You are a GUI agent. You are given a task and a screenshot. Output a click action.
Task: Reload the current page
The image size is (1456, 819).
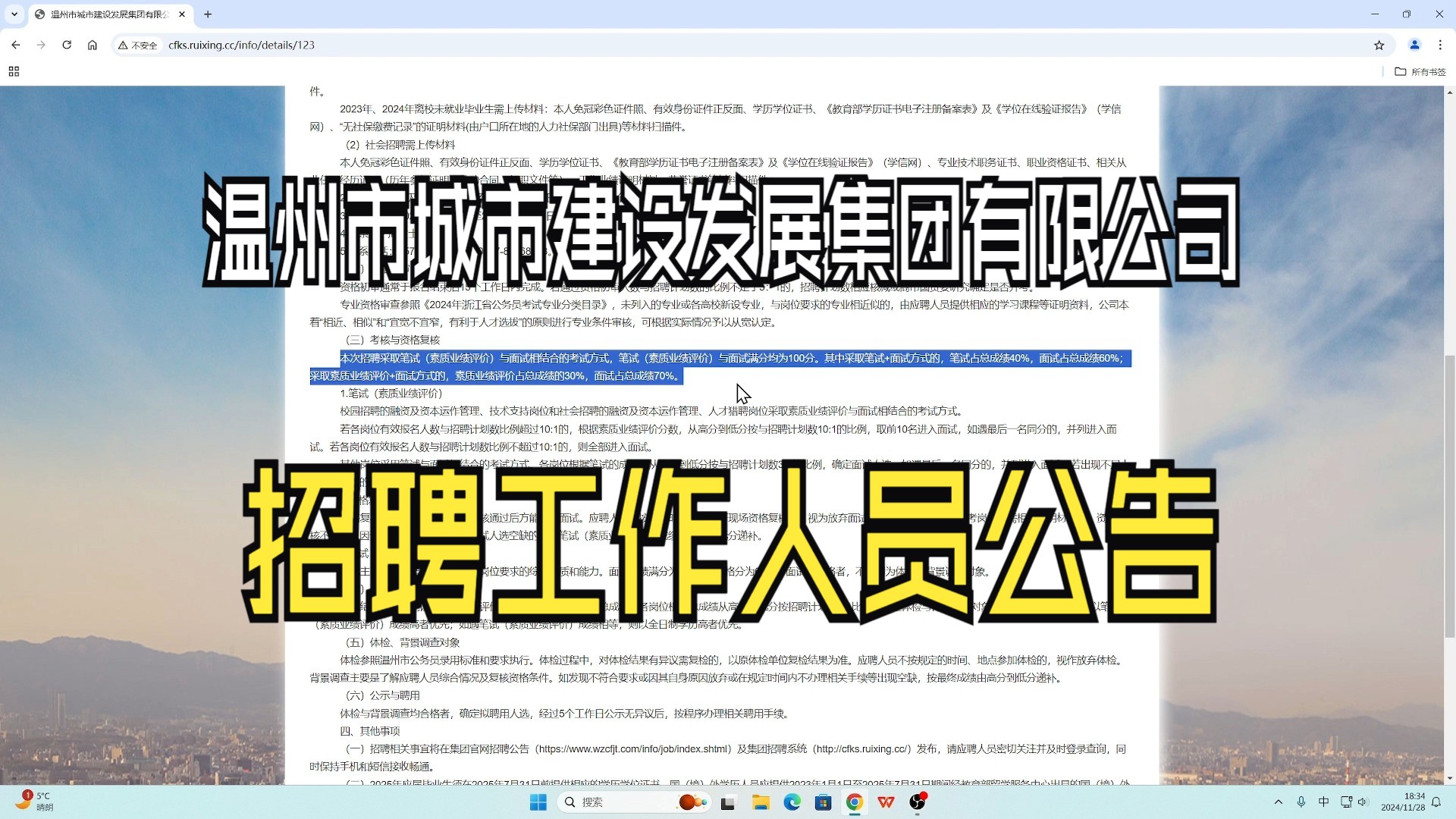[x=67, y=45]
